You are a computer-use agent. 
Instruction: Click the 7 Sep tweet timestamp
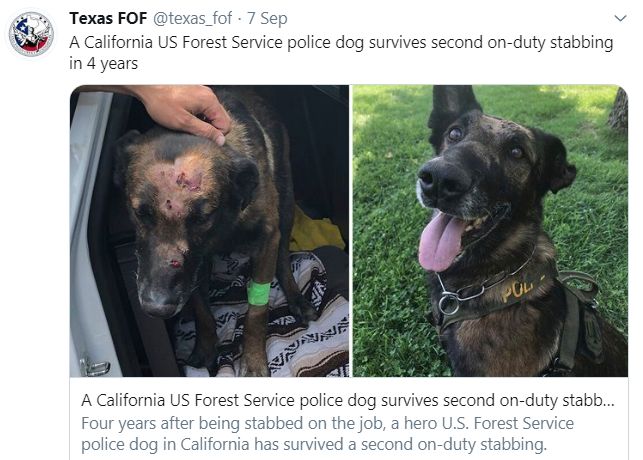coord(270,20)
